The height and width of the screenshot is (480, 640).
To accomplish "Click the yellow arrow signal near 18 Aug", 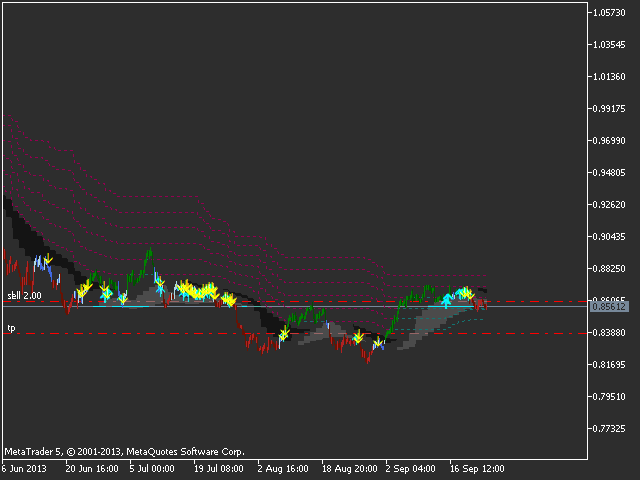I will (x=357, y=337).
